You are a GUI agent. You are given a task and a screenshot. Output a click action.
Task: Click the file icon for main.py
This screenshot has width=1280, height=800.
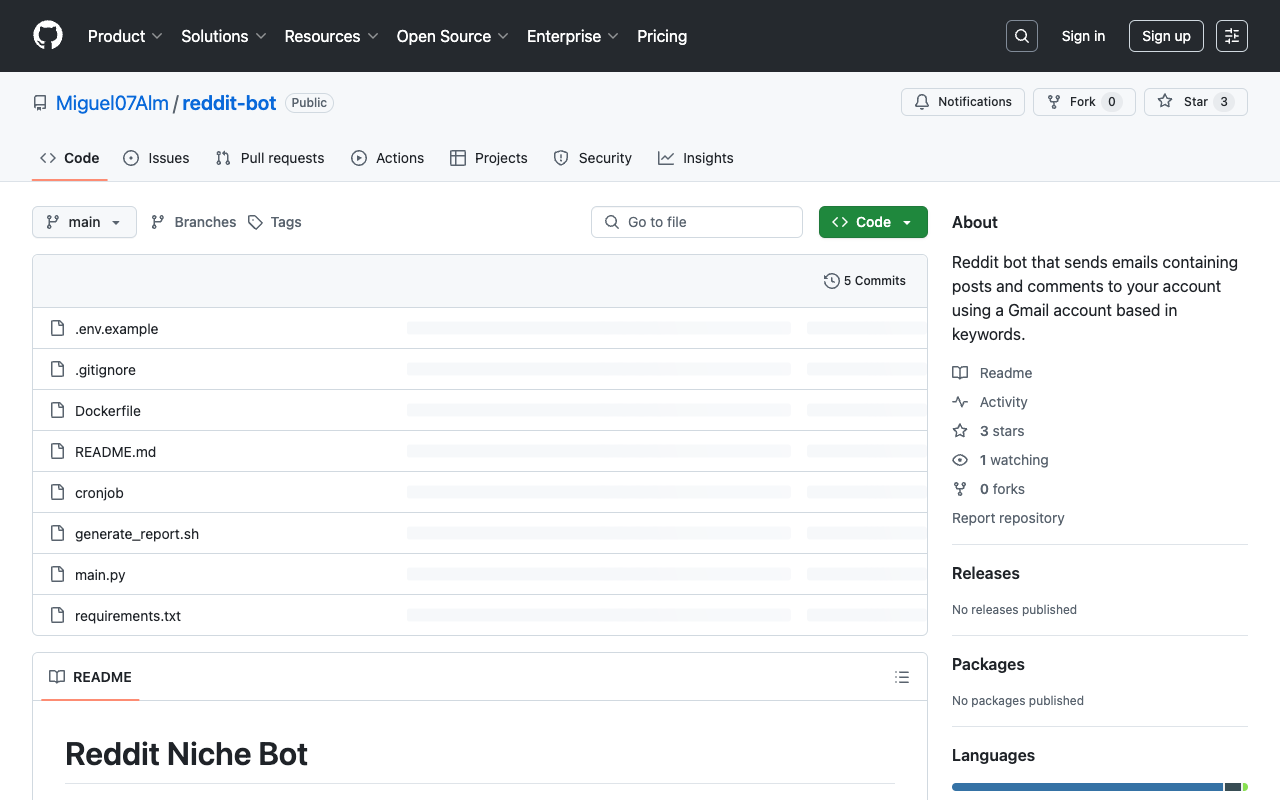(x=57, y=575)
